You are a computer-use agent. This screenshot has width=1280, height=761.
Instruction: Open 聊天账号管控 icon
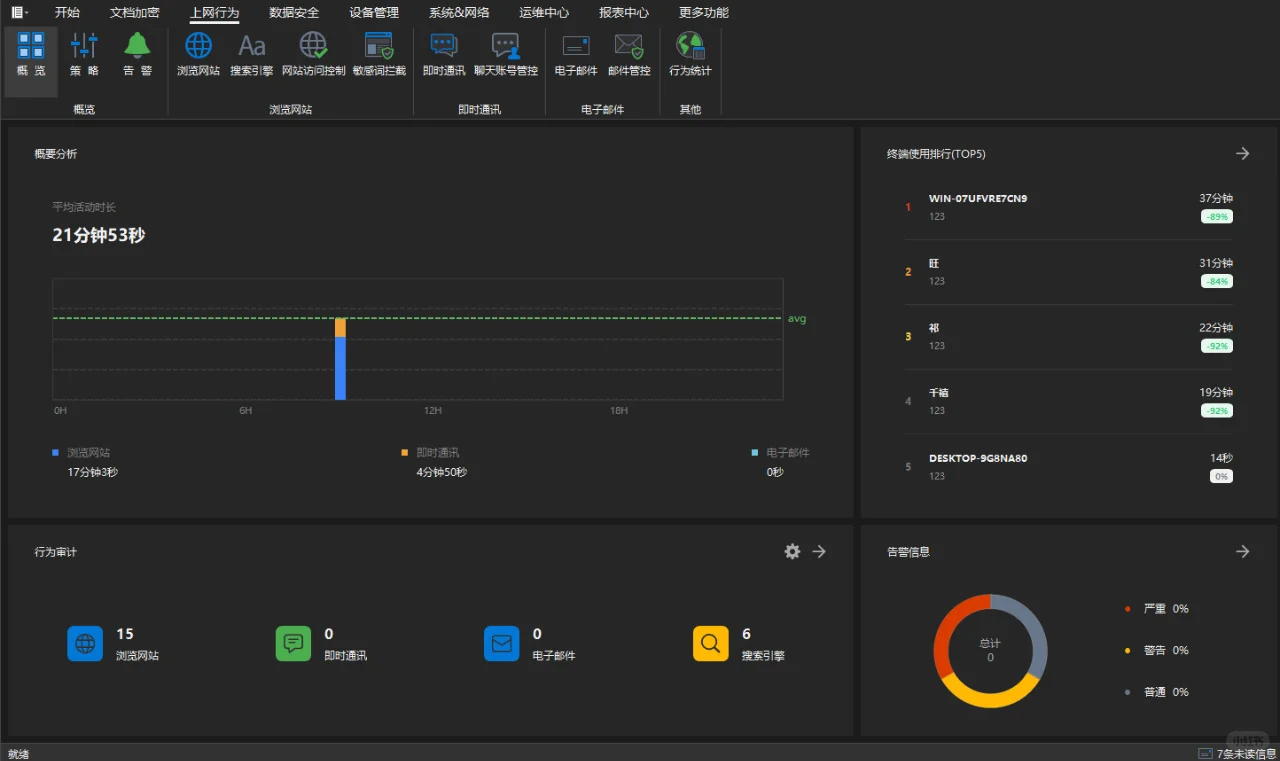[506, 46]
